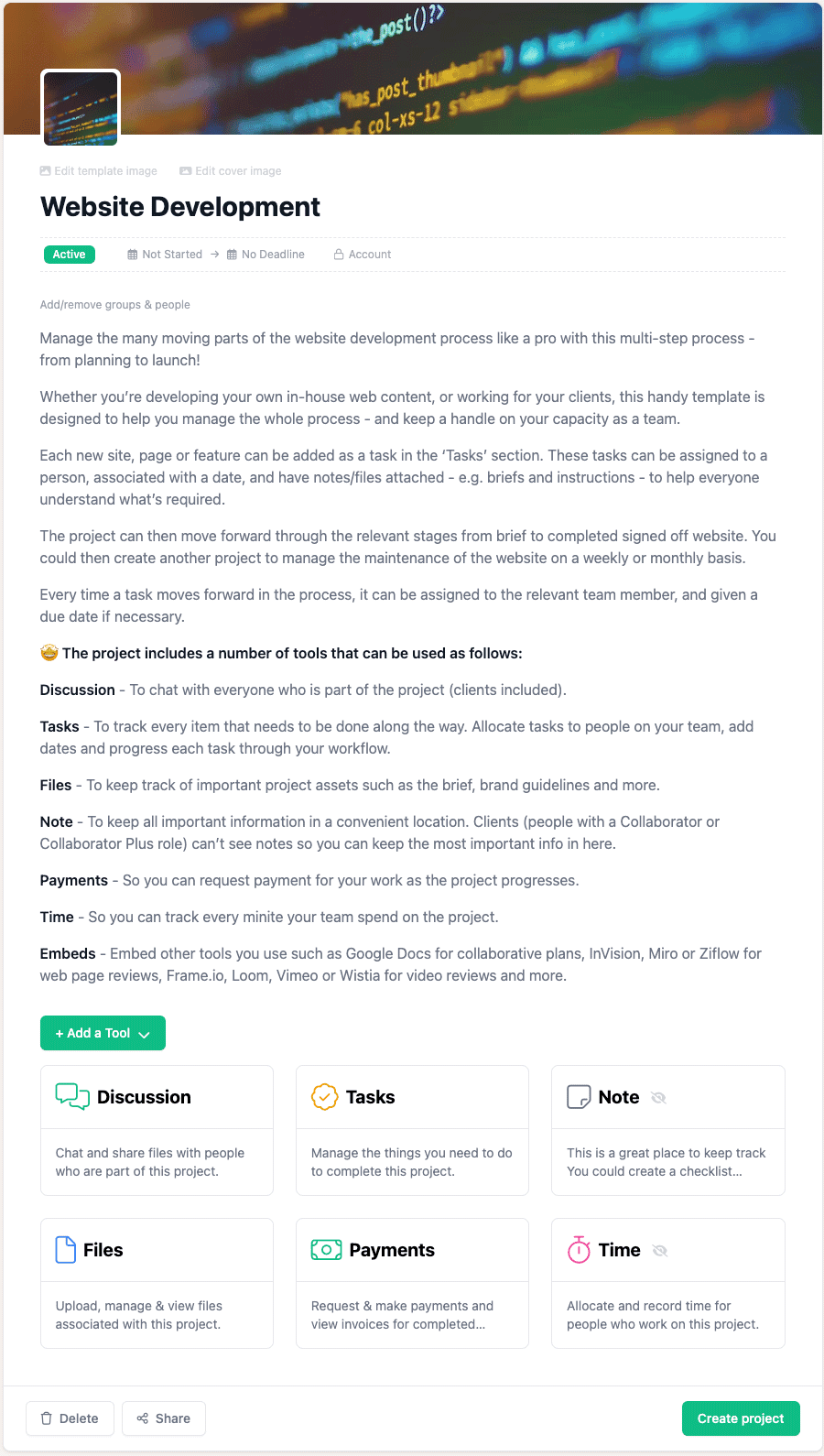Click the Share button
Screen dimensions: 824x1456
click(163, 1418)
